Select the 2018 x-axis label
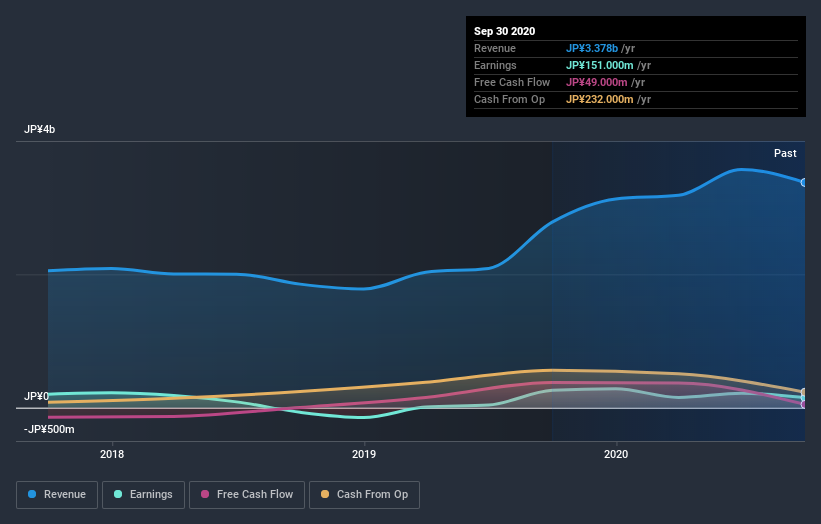Viewport: 821px width, 524px height. point(112,454)
